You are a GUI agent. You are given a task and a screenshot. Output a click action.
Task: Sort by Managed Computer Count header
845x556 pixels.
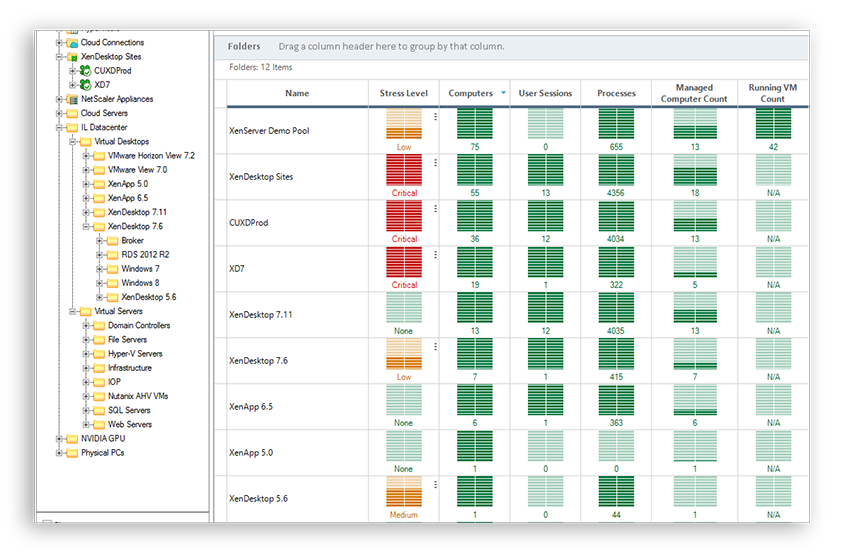tap(694, 93)
